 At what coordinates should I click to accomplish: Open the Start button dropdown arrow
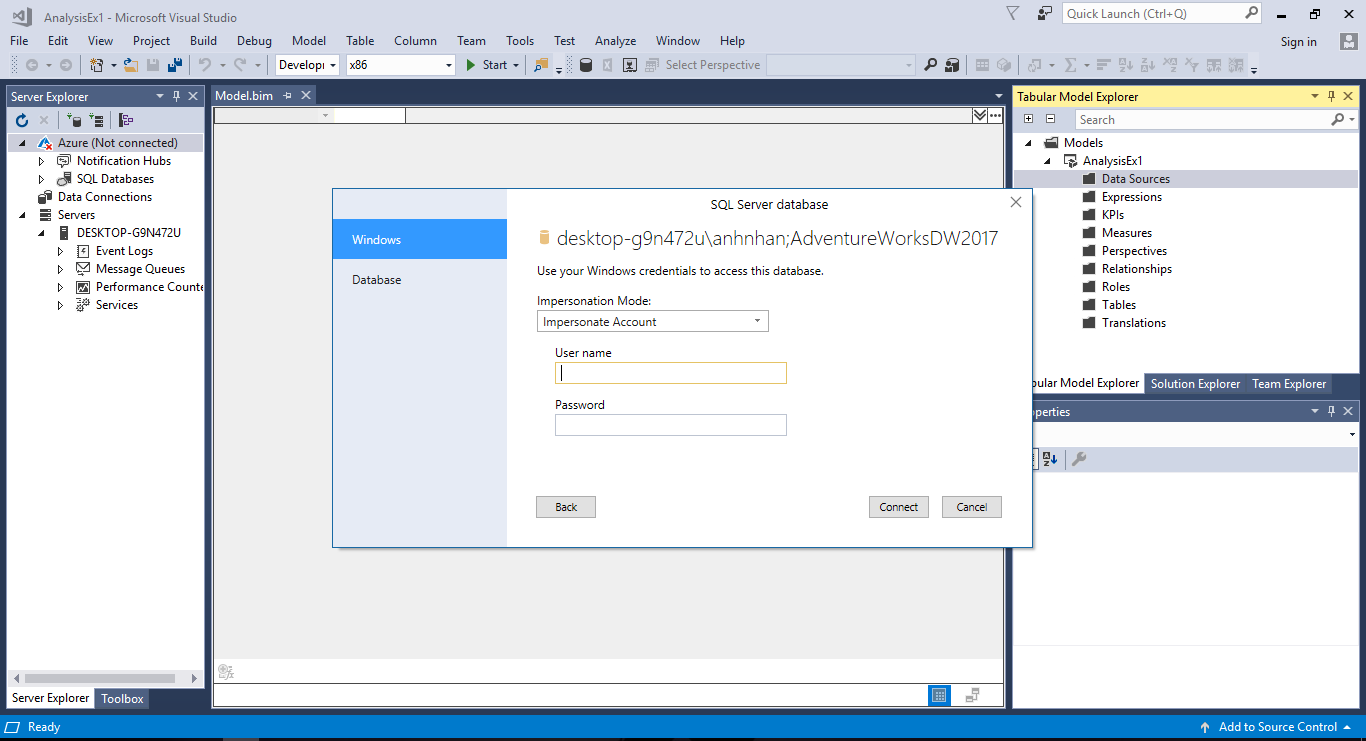point(516,65)
